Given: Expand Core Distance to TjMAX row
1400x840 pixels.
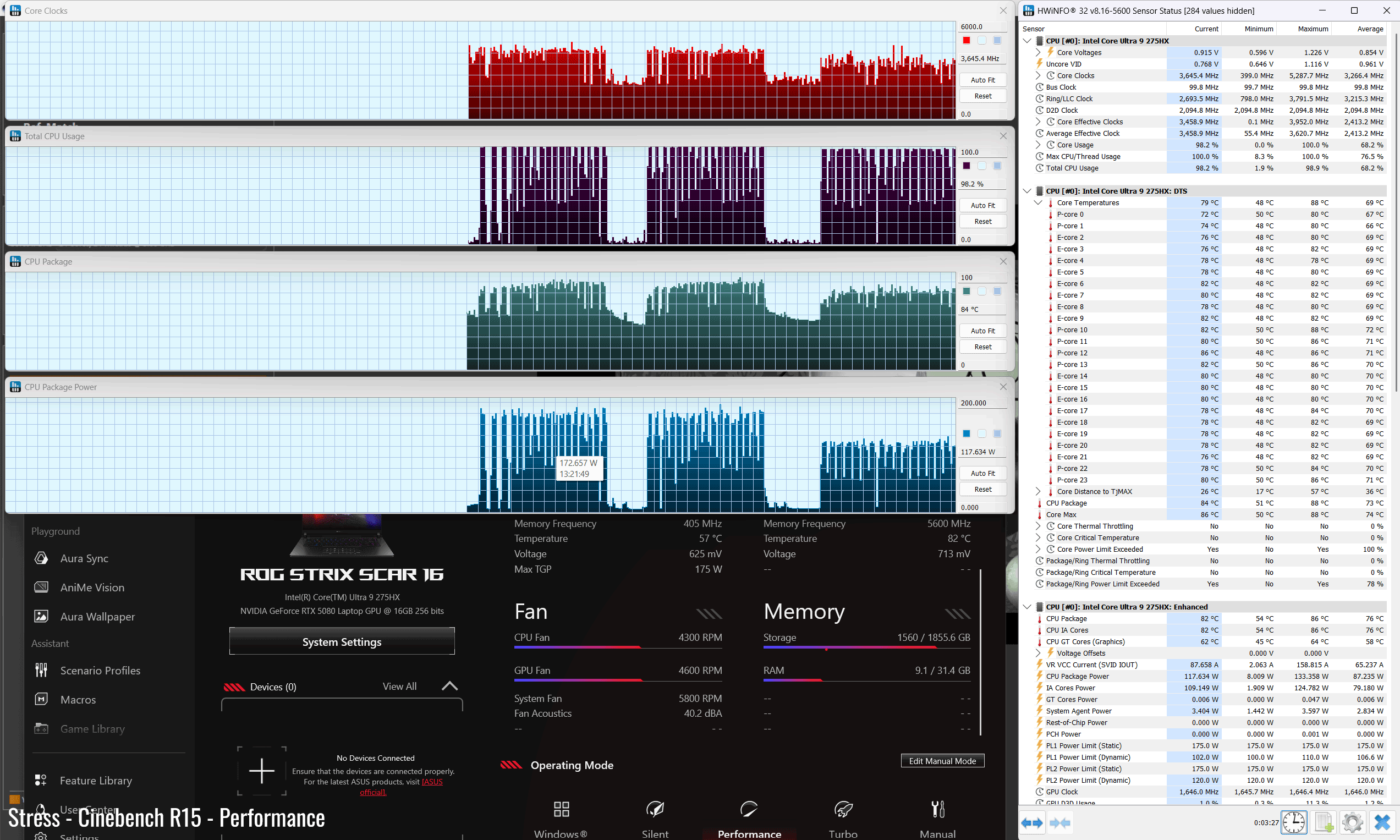Looking at the screenshot, I should coord(1038,491).
